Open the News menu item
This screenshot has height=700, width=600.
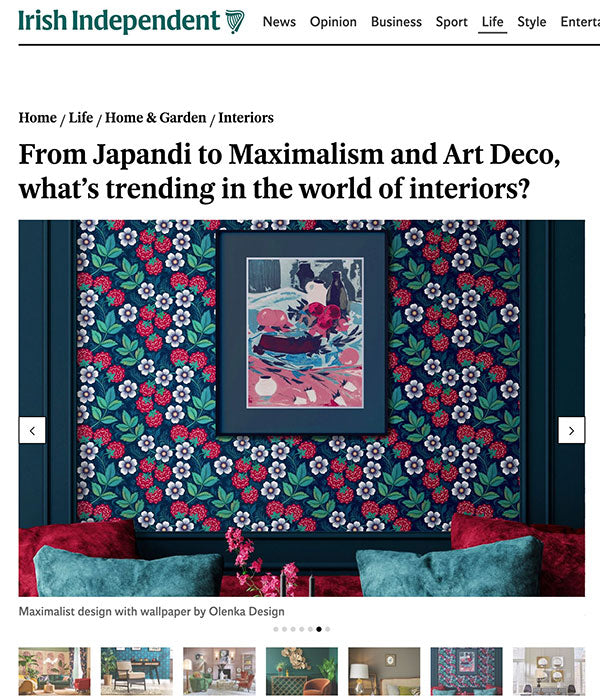click(279, 21)
